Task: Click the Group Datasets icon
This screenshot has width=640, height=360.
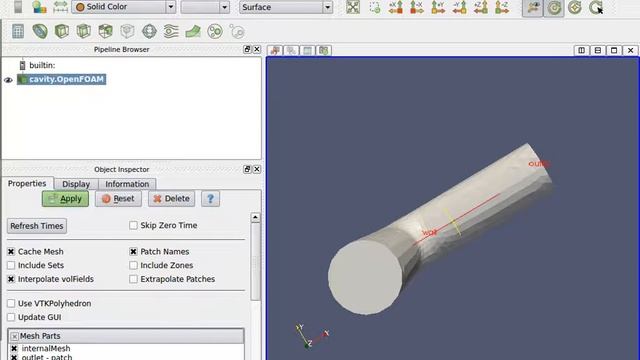Action: (215, 31)
